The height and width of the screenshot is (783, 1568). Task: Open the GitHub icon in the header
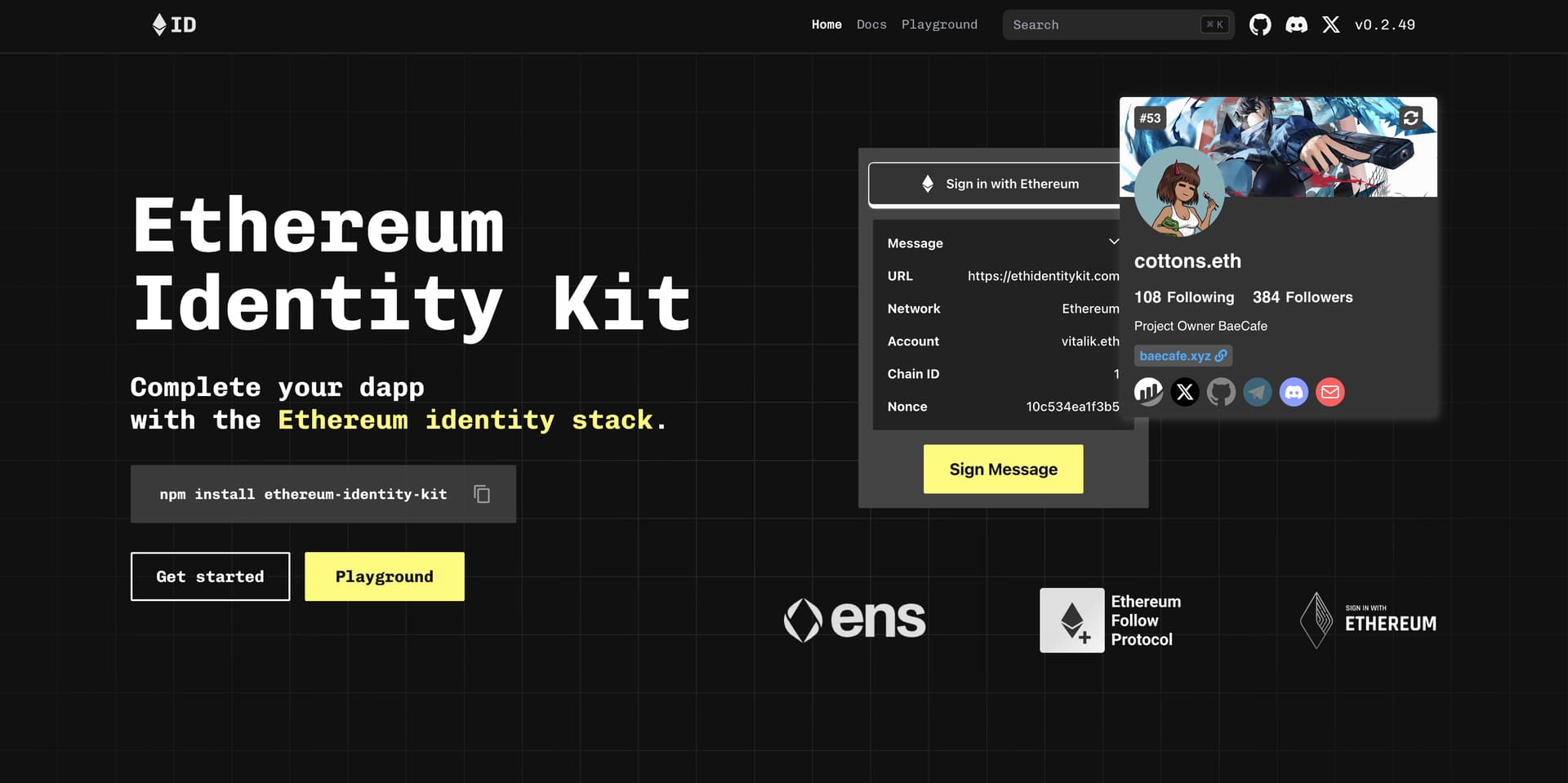pyautogui.click(x=1260, y=25)
